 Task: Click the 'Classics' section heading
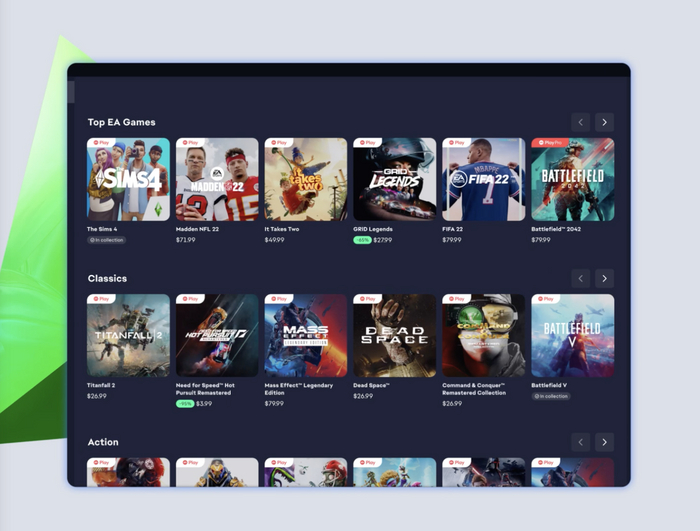[108, 279]
